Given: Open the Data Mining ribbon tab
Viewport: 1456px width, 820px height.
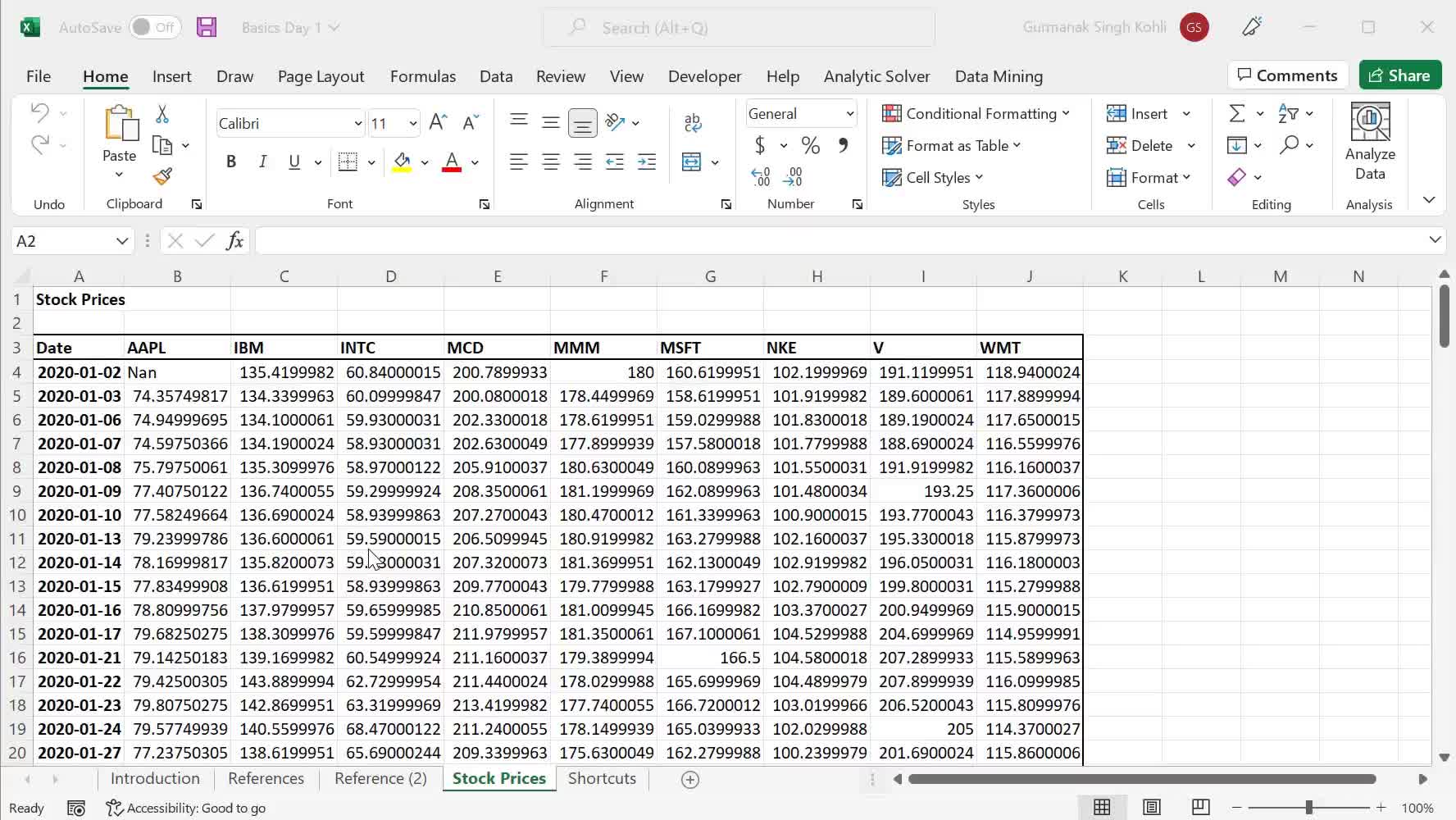Looking at the screenshot, I should coord(999,76).
